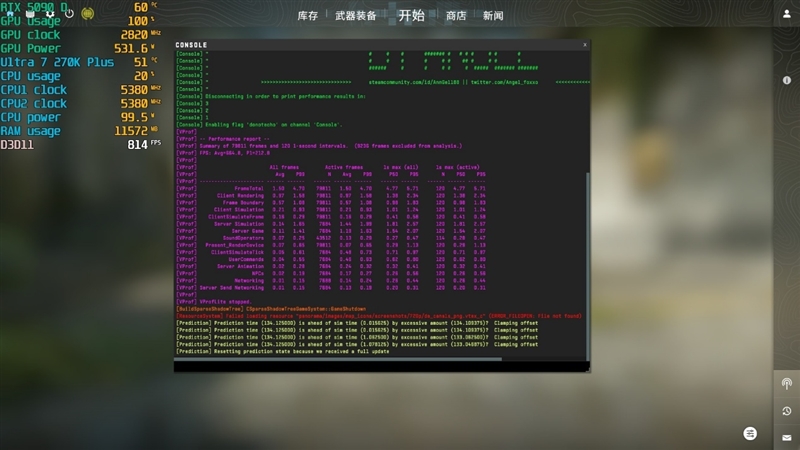Image resolution: width=800 pixels, height=450 pixels.
Task: Click the 'Performance report' console line
Action: click(234, 139)
